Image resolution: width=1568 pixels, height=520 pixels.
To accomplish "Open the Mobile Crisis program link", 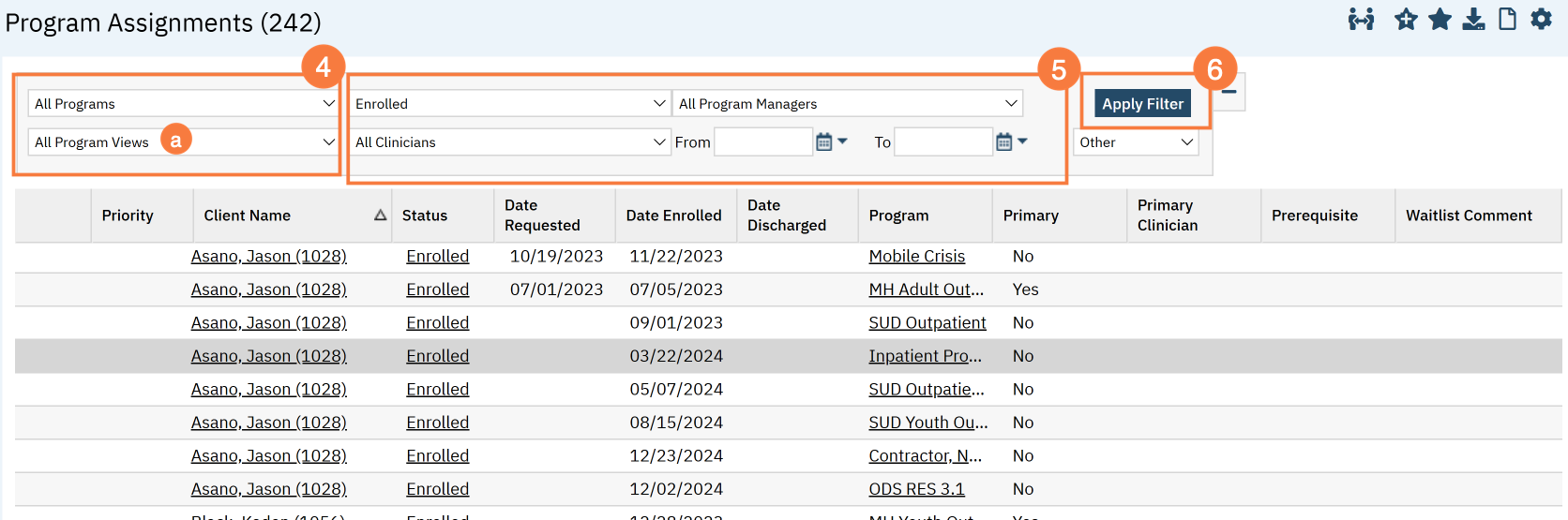I will [x=916, y=257].
